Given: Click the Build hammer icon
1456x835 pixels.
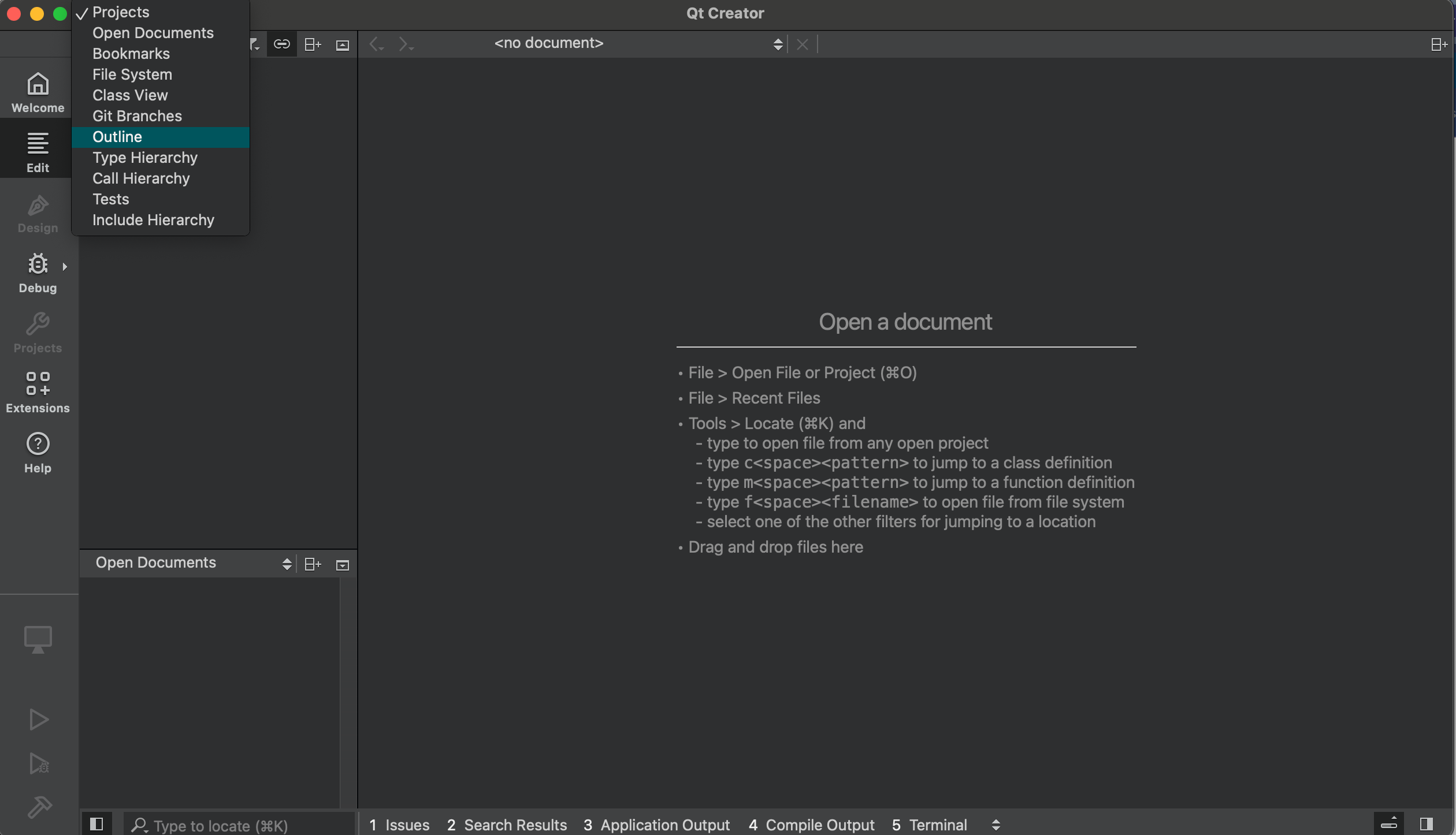Looking at the screenshot, I should pos(39,807).
